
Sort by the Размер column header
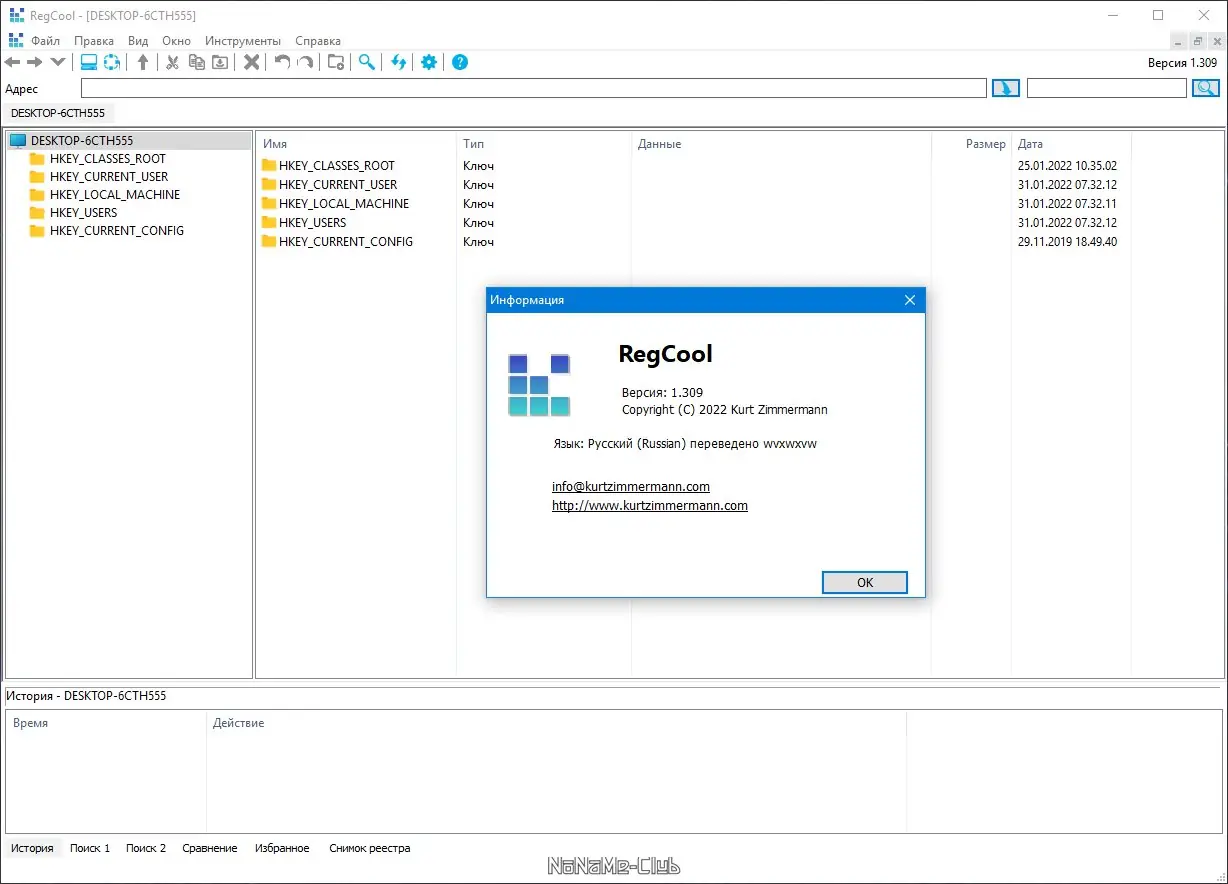pos(971,144)
